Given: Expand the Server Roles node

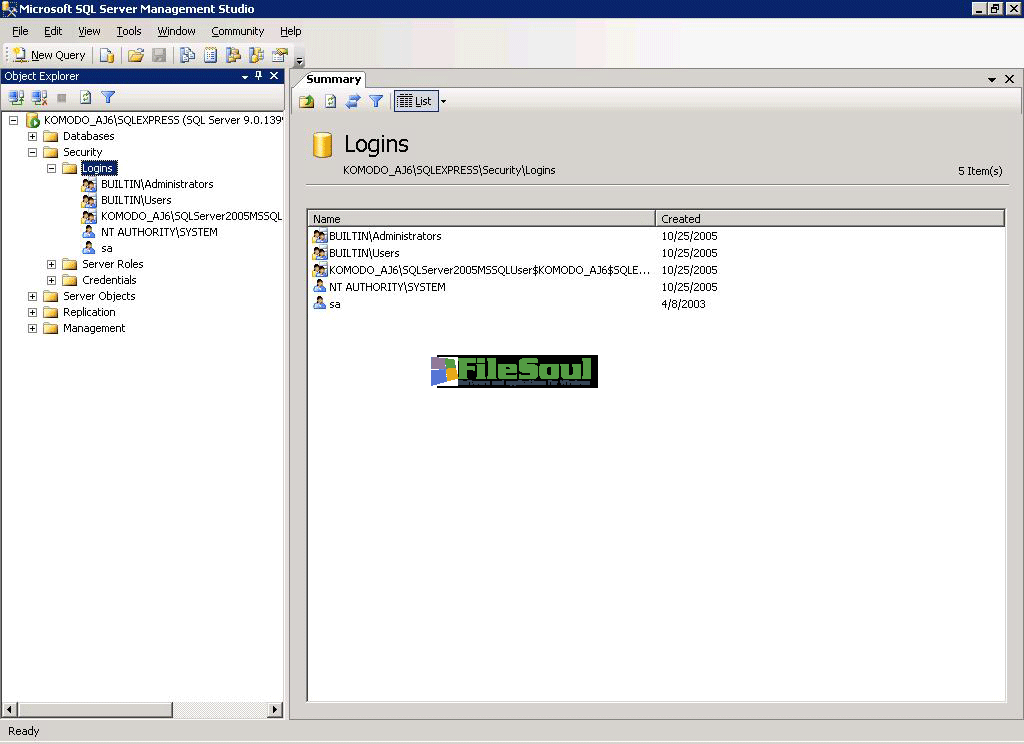Looking at the screenshot, I should pyautogui.click(x=52, y=264).
